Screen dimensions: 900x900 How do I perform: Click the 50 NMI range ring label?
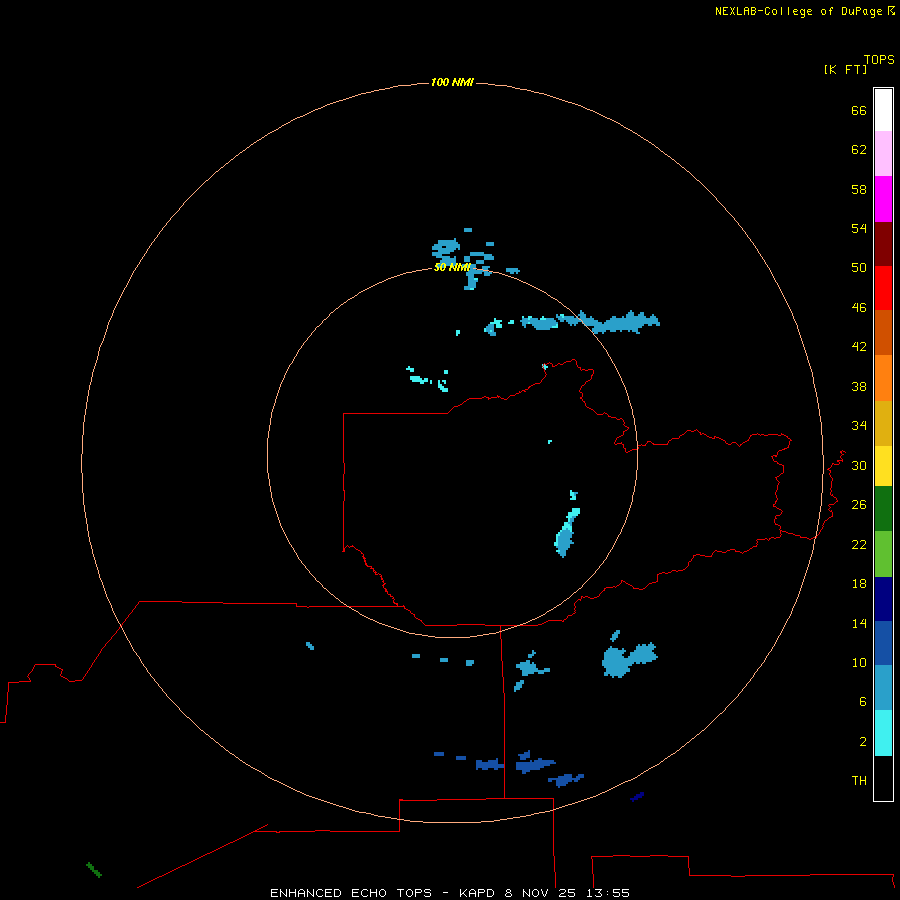coord(452,267)
